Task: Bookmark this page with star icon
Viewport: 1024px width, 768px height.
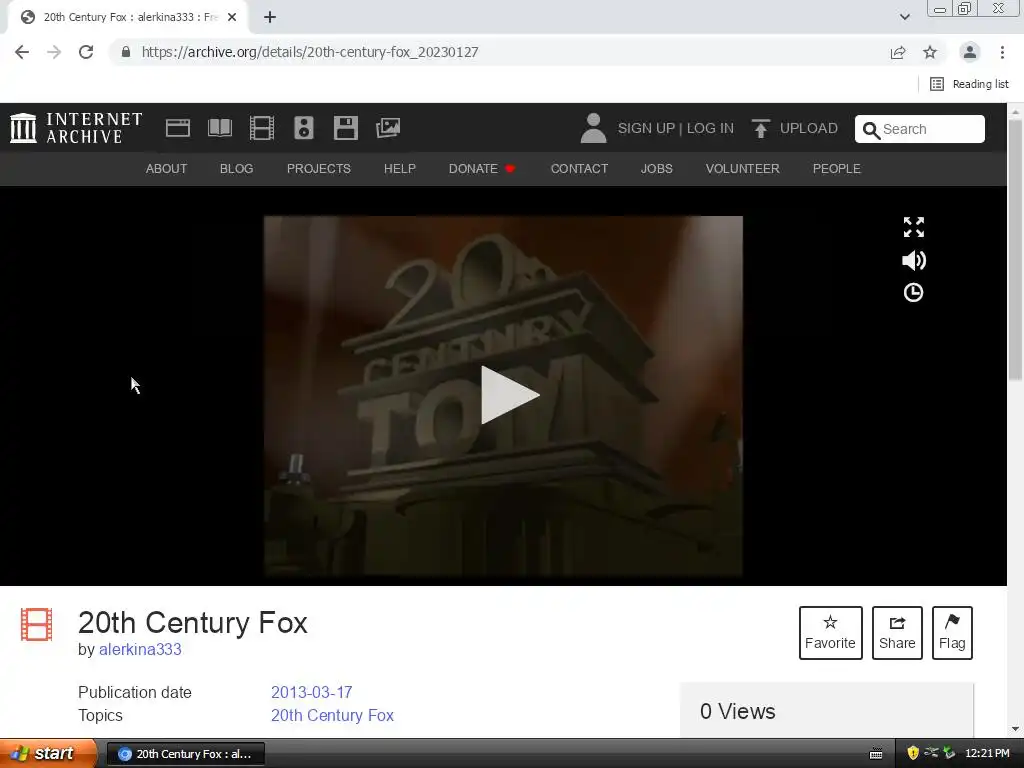Action: click(930, 52)
